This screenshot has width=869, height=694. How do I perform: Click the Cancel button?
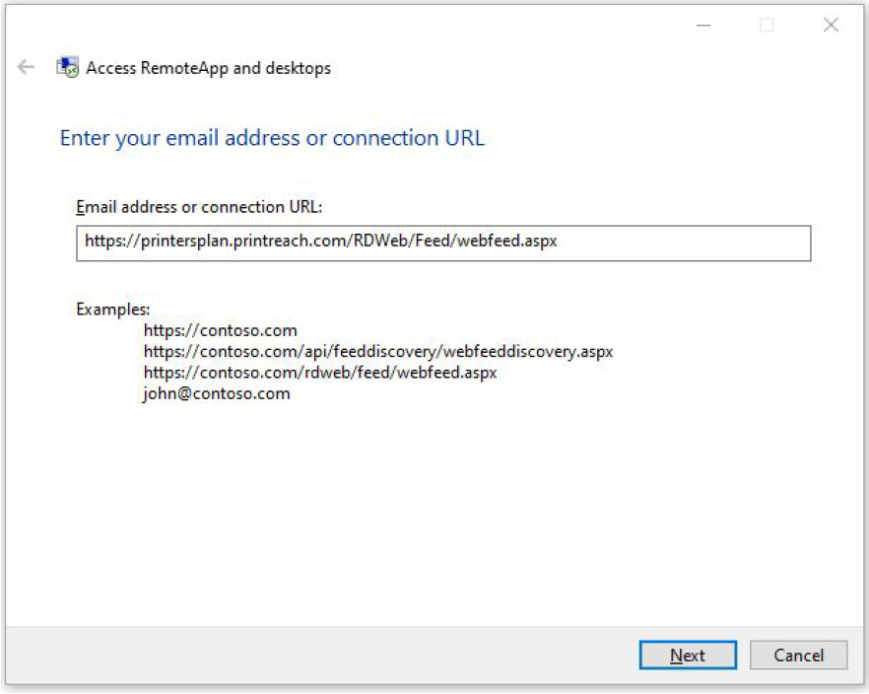click(799, 655)
